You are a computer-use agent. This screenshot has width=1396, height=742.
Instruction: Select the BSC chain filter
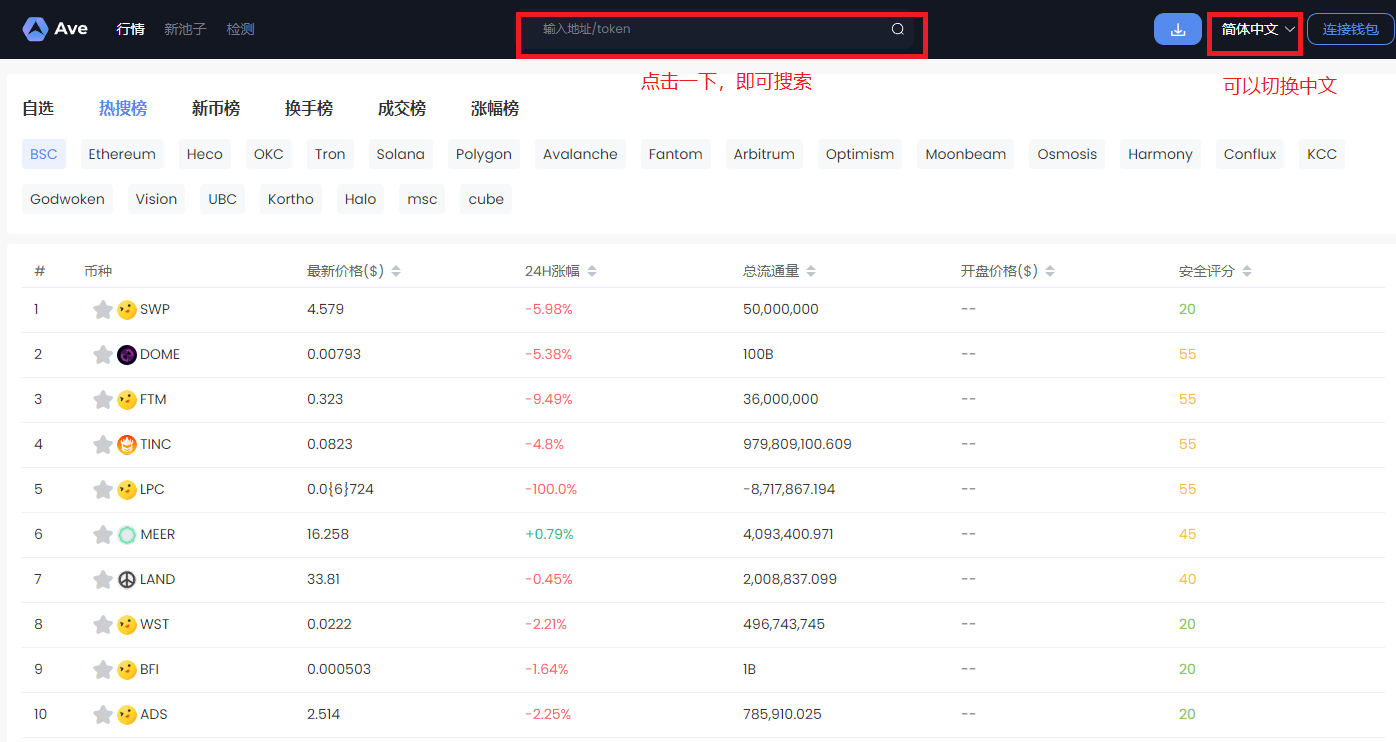tap(44, 154)
